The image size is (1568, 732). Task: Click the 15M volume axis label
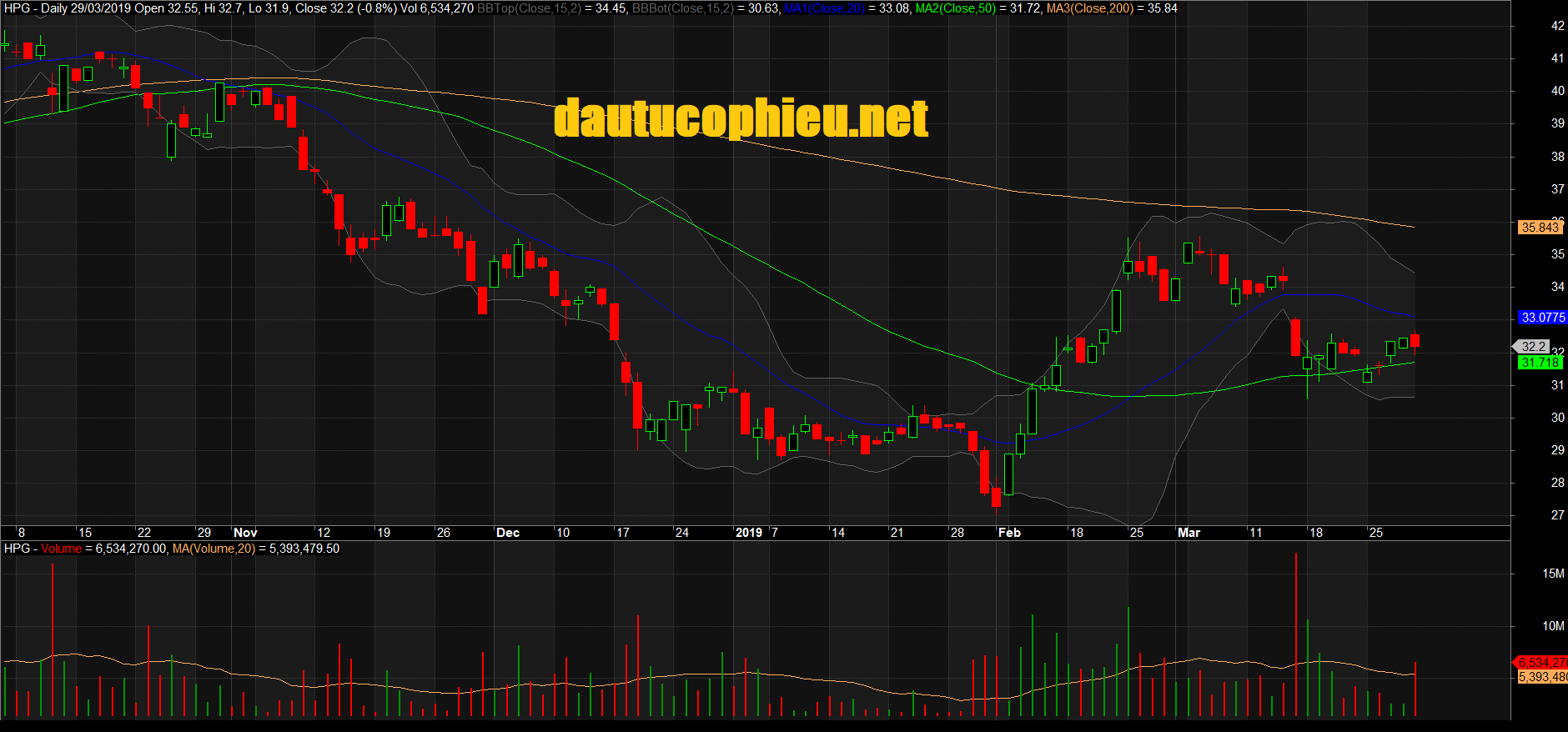click(x=1553, y=574)
